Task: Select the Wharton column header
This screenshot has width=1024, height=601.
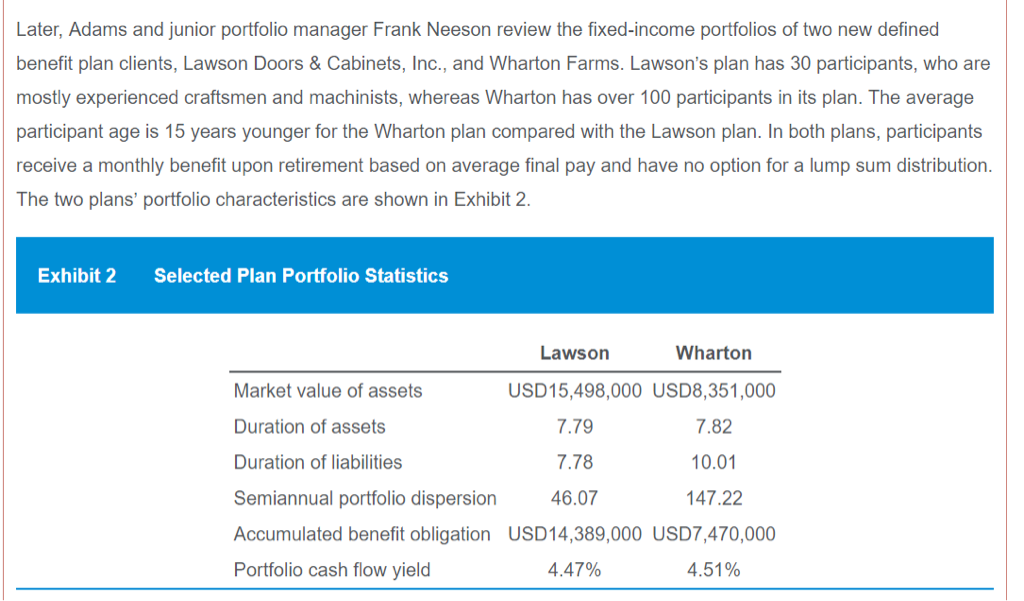Action: [713, 353]
